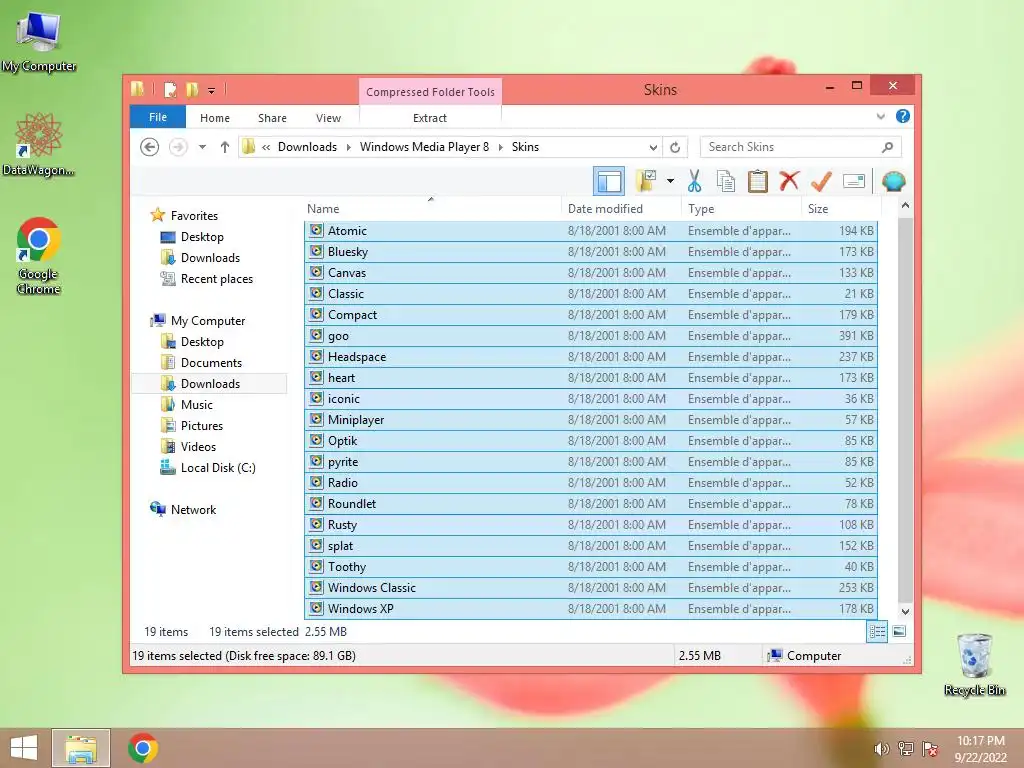This screenshot has width=1024, height=768.
Task: Select the Atomic skin file
Action: click(x=591, y=231)
